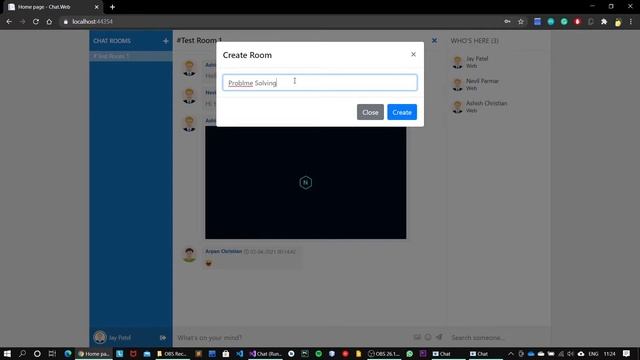Open WhatsApp from the taskbar
Viewport: 640px width, 360px height.
tap(409, 353)
